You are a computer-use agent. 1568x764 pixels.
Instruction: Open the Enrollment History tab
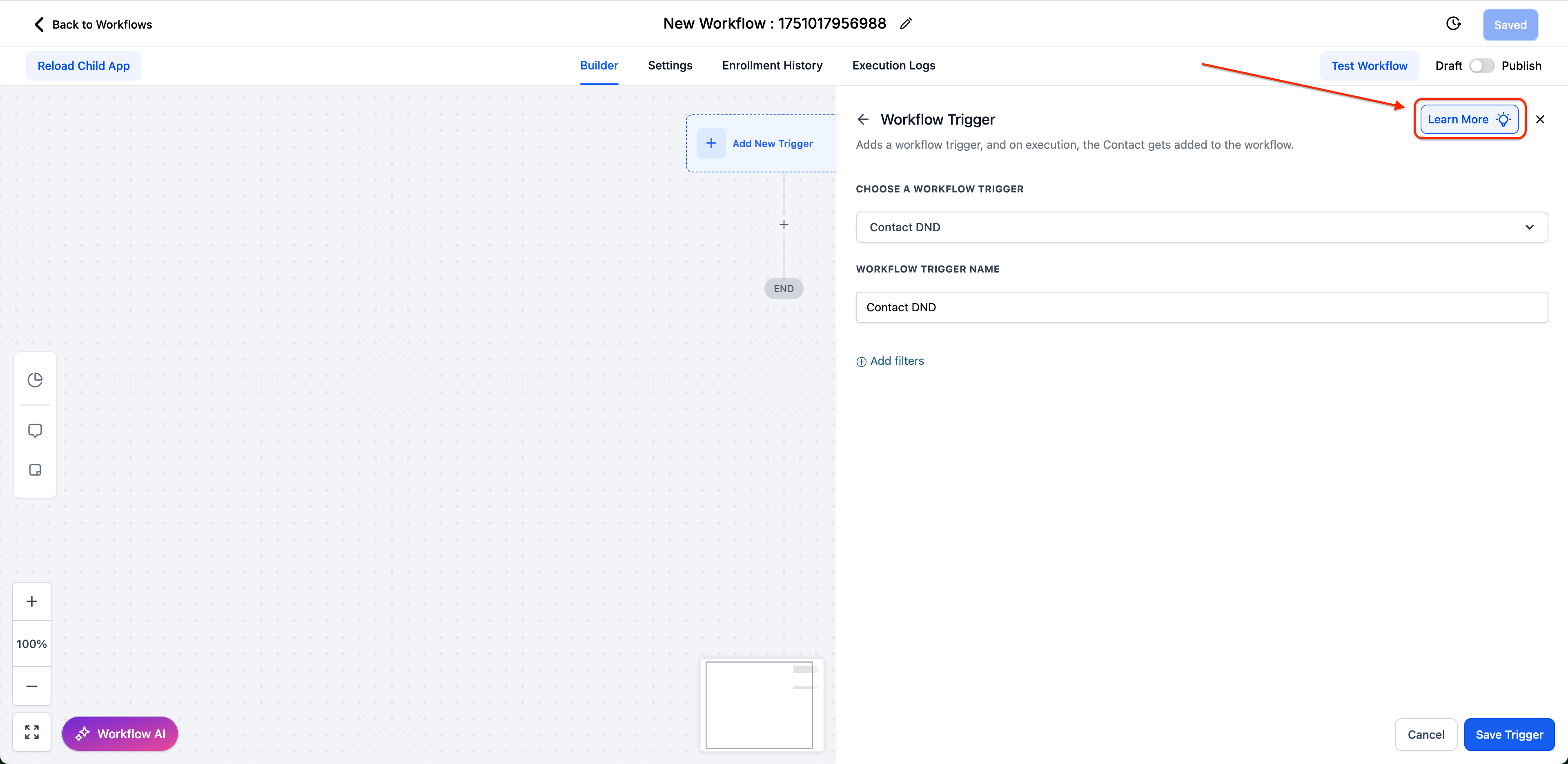click(772, 65)
